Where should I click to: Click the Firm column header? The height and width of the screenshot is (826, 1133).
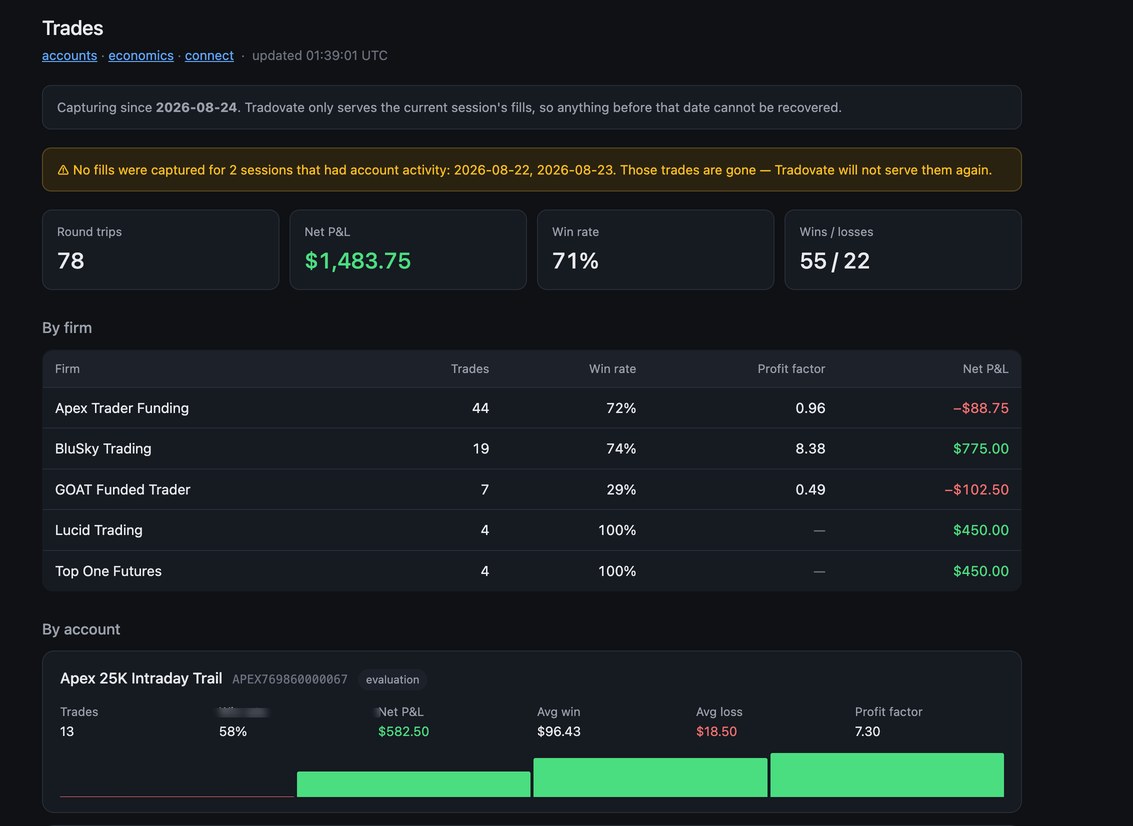click(x=67, y=369)
